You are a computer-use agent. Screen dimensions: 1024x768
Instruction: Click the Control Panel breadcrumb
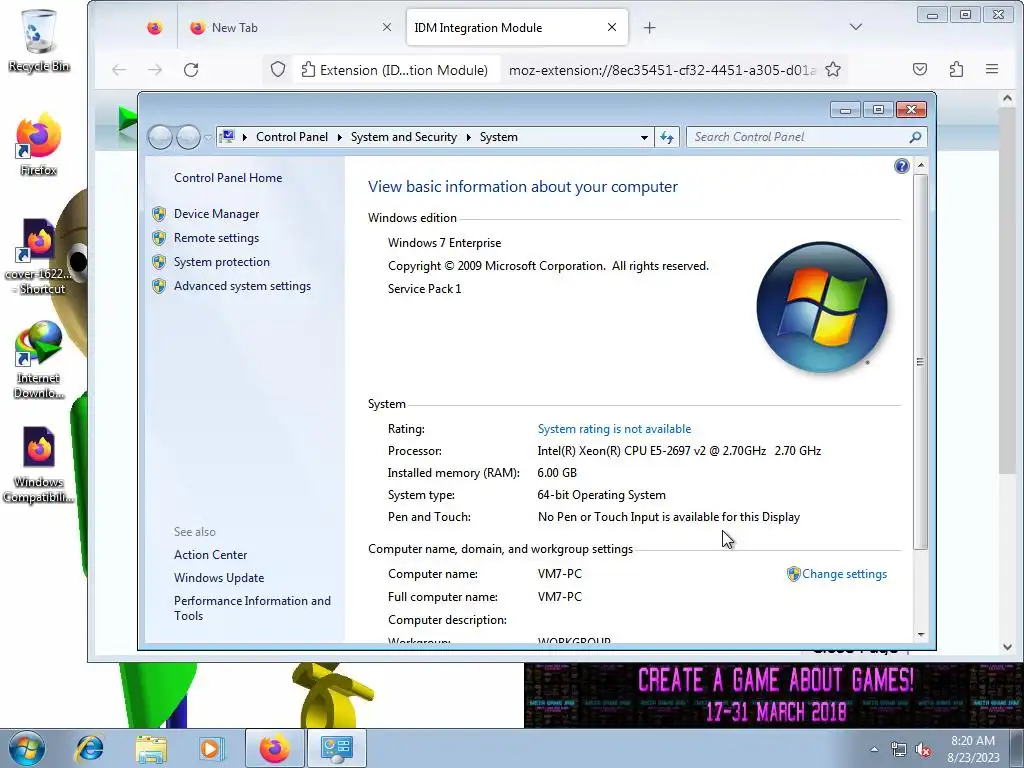coord(291,137)
